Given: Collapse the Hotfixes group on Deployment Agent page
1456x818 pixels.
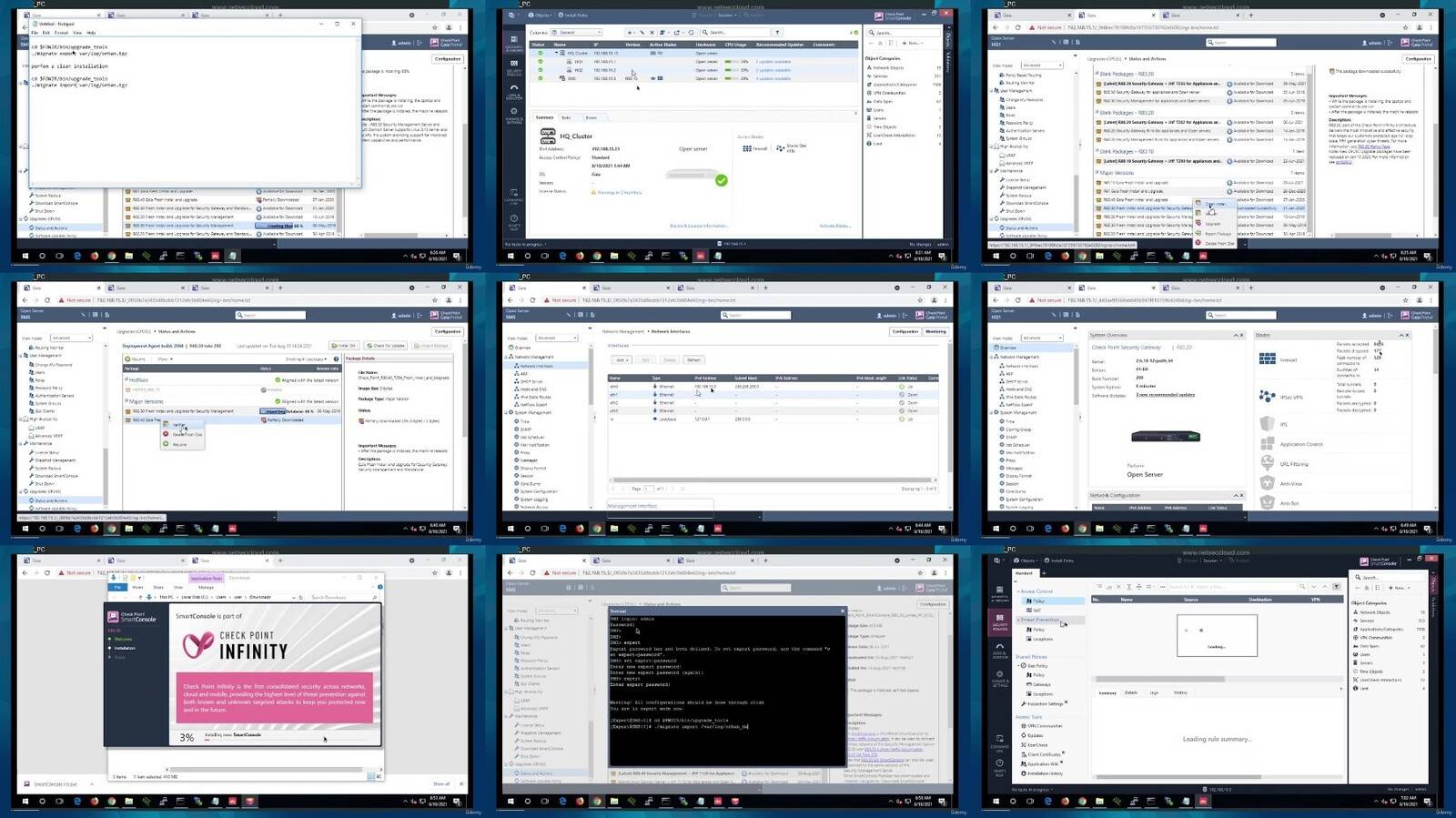Looking at the screenshot, I should [x=126, y=379].
